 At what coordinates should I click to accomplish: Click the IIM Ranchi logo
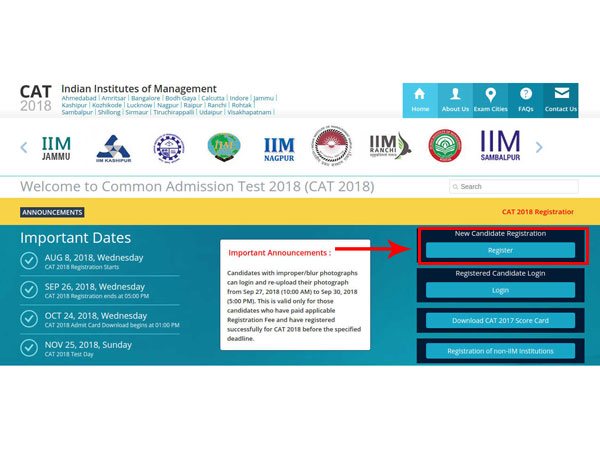click(390, 146)
